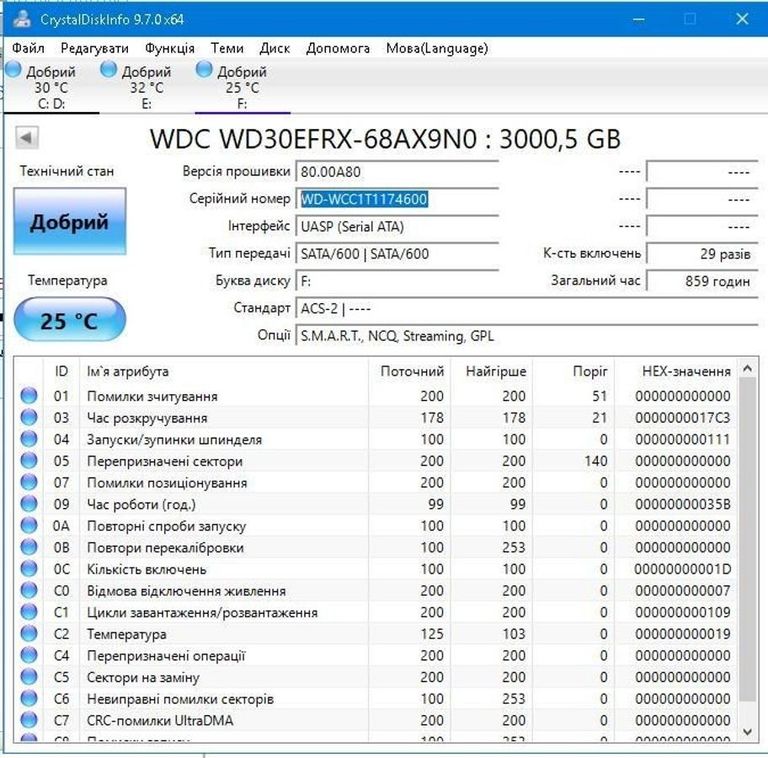Click threshold value 140 for reallocated sectors
768x758 pixels.
596,461
